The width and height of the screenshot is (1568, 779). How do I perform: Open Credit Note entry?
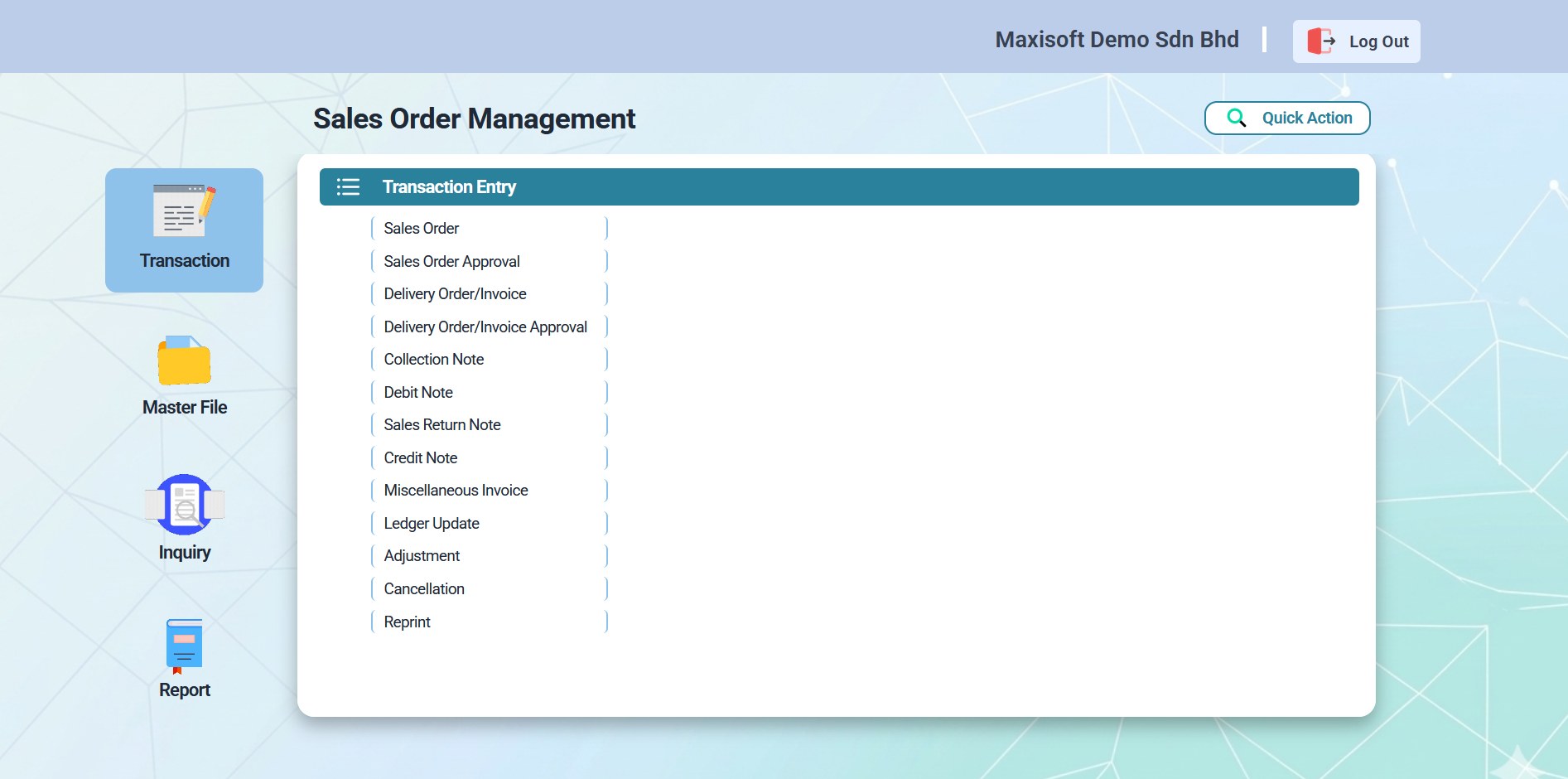coord(489,457)
